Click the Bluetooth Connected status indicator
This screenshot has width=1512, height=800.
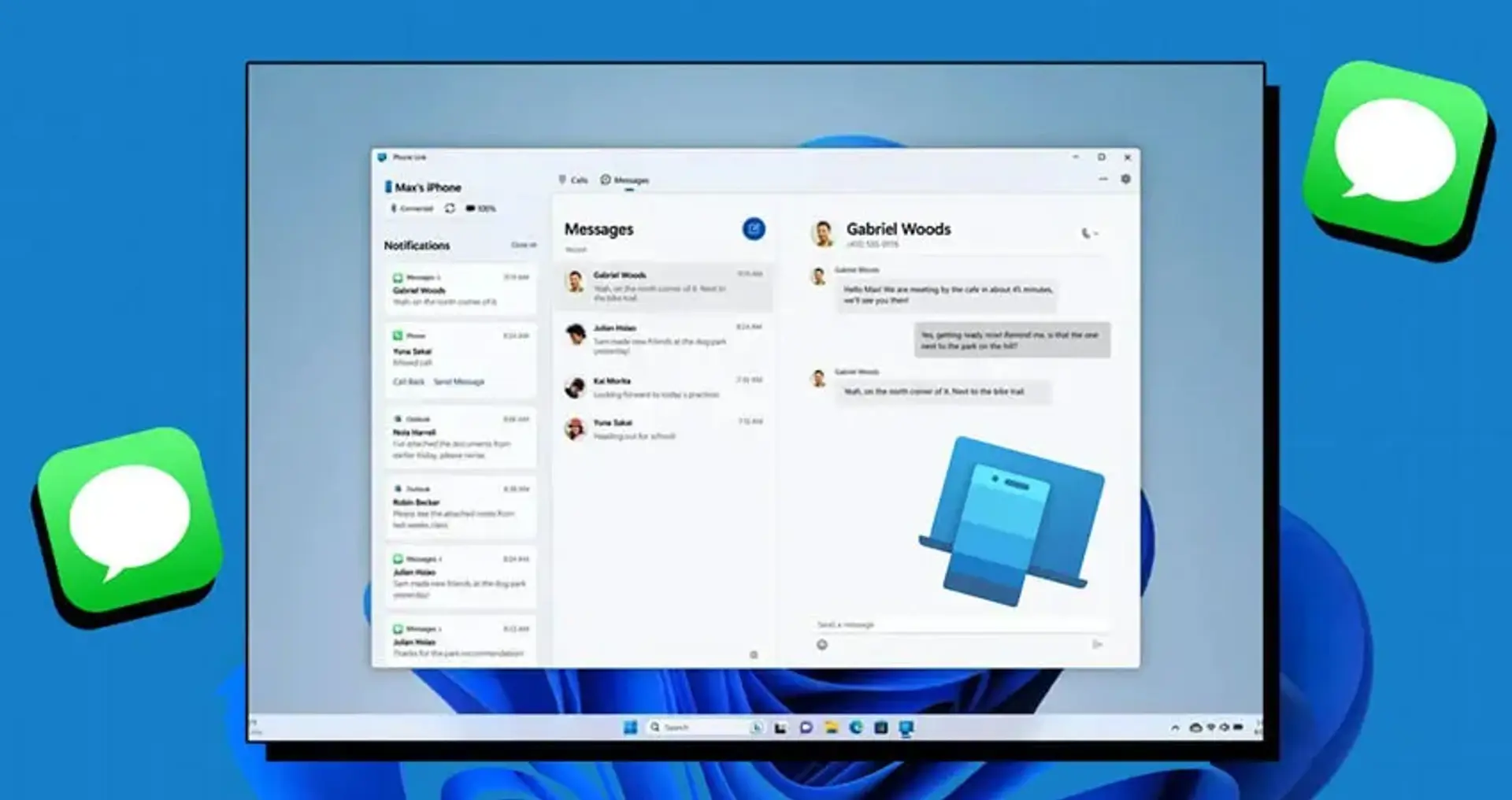(x=412, y=209)
